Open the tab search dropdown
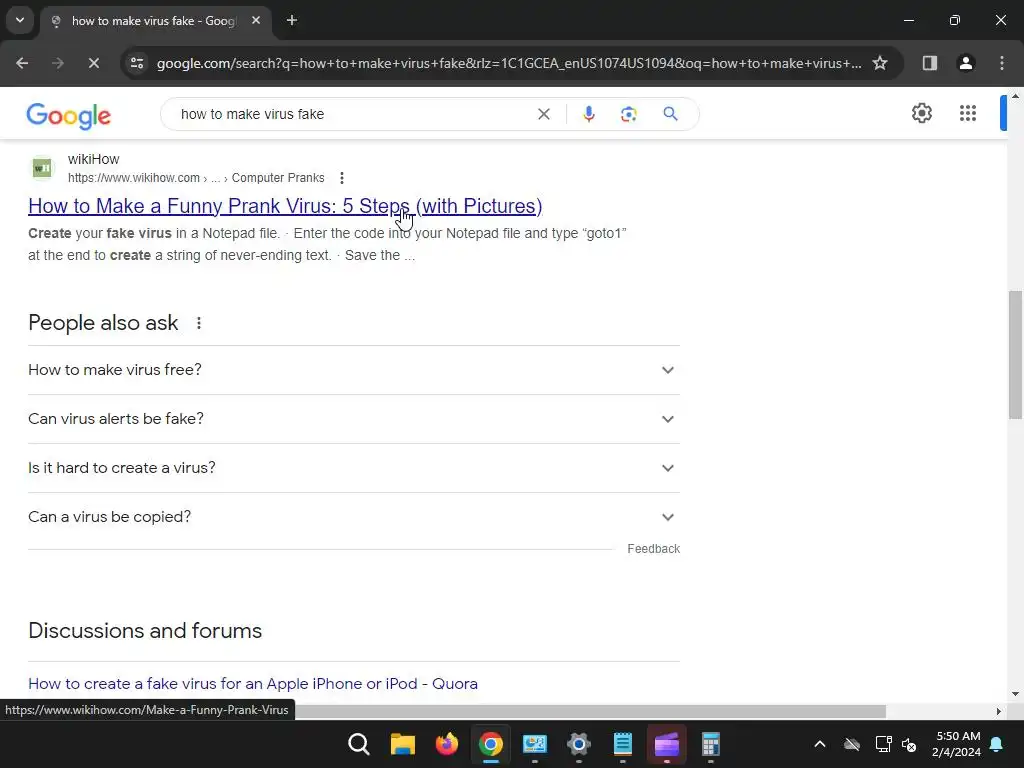Screen dimensions: 1024x768 point(20,20)
